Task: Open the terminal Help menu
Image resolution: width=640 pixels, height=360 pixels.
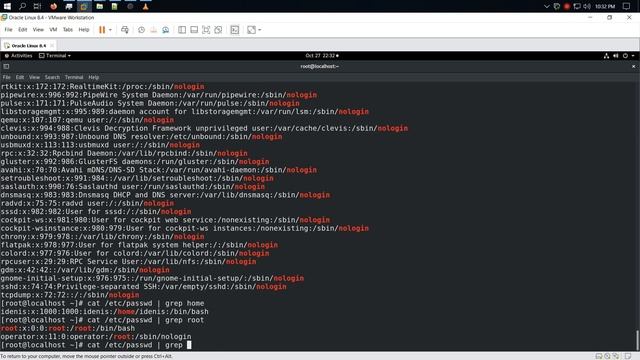Action: 93,77
